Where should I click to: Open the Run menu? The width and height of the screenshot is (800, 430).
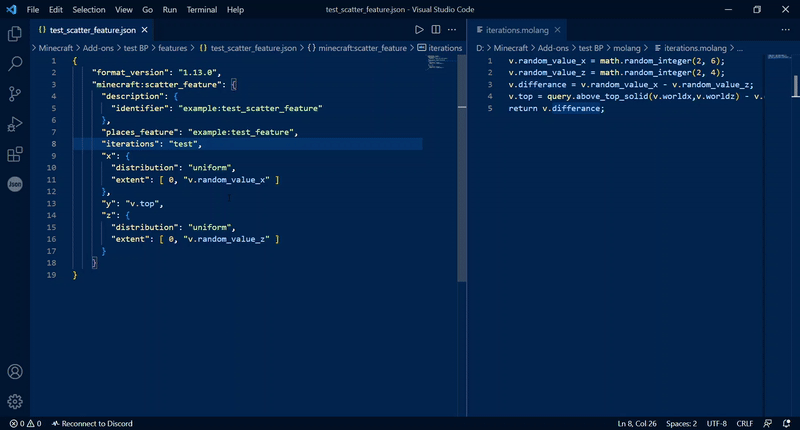[x=169, y=9]
